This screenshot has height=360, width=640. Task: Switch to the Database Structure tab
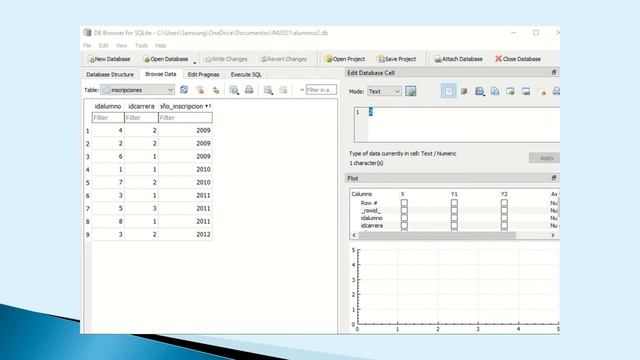click(x=110, y=75)
